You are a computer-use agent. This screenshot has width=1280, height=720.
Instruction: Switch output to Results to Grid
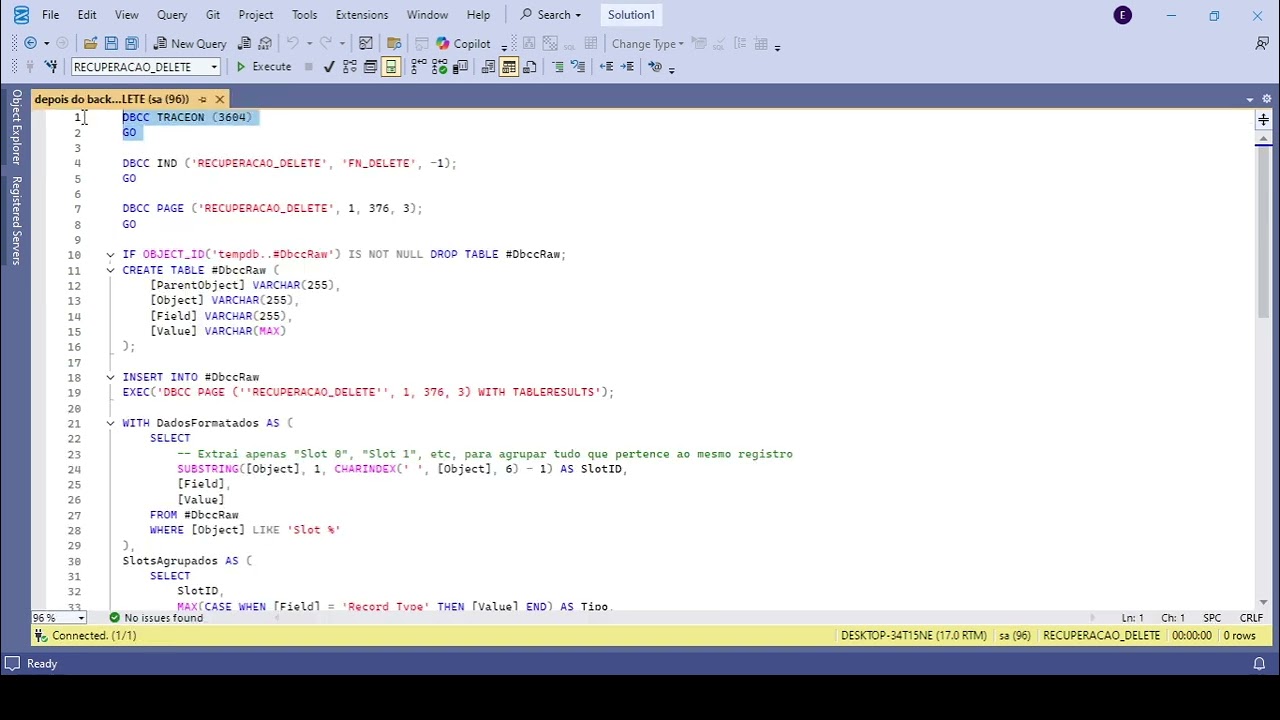tap(509, 67)
